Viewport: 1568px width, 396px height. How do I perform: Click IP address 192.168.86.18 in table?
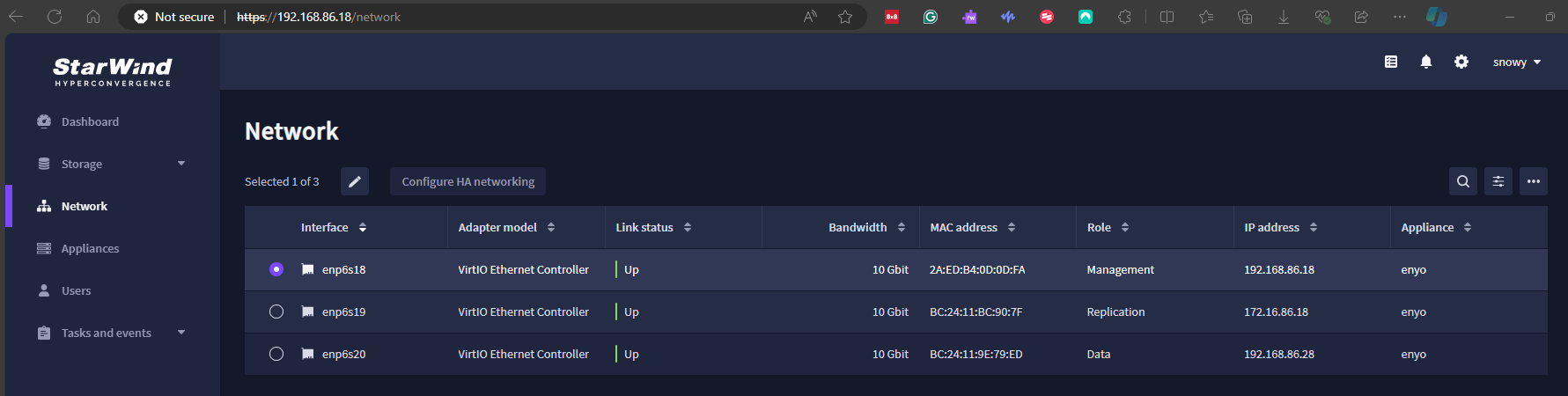[x=1279, y=269]
